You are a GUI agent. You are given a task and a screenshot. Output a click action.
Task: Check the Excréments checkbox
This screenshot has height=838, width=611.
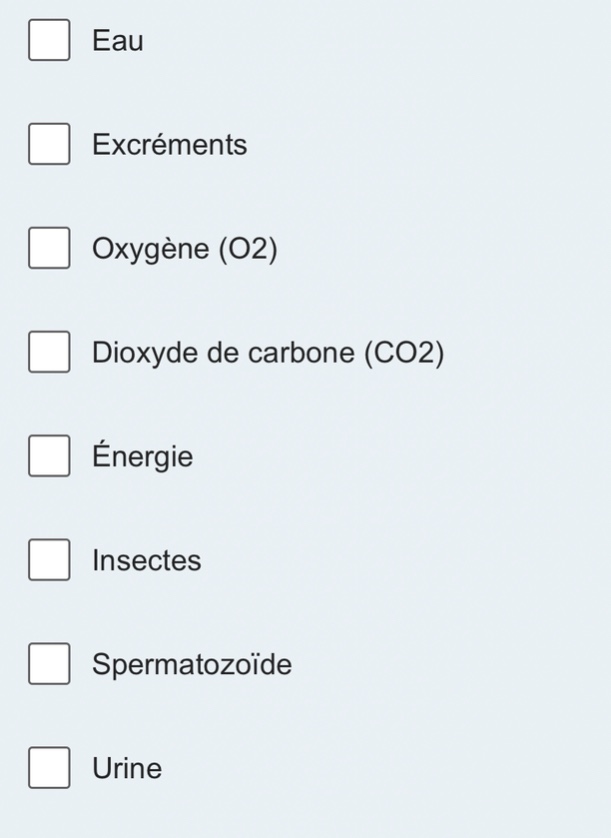tap(48, 144)
